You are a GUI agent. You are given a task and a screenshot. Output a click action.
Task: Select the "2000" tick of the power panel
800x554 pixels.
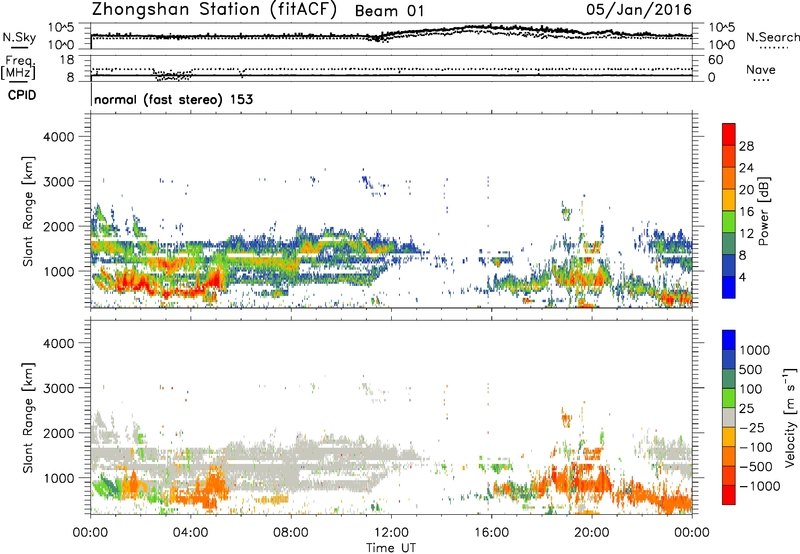(59, 226)
